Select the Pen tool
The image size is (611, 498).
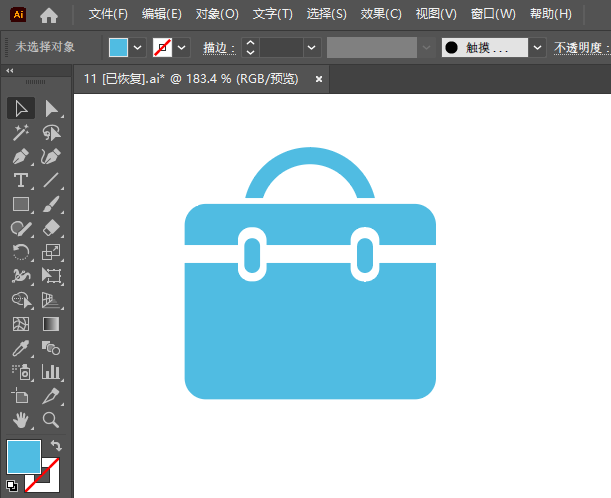[x=21, y=157]
